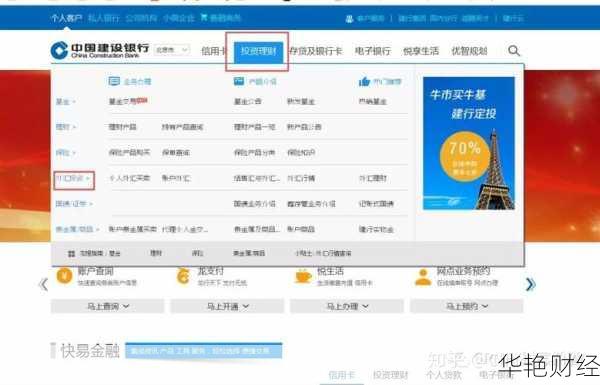Click the 悦生活 coffee cup icon
Screen dimensions: 600x385
(303, 276)
